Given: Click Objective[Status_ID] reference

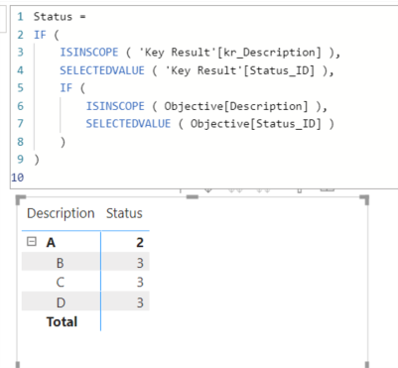Looking at the screenshot, I should tap(256, 124).
